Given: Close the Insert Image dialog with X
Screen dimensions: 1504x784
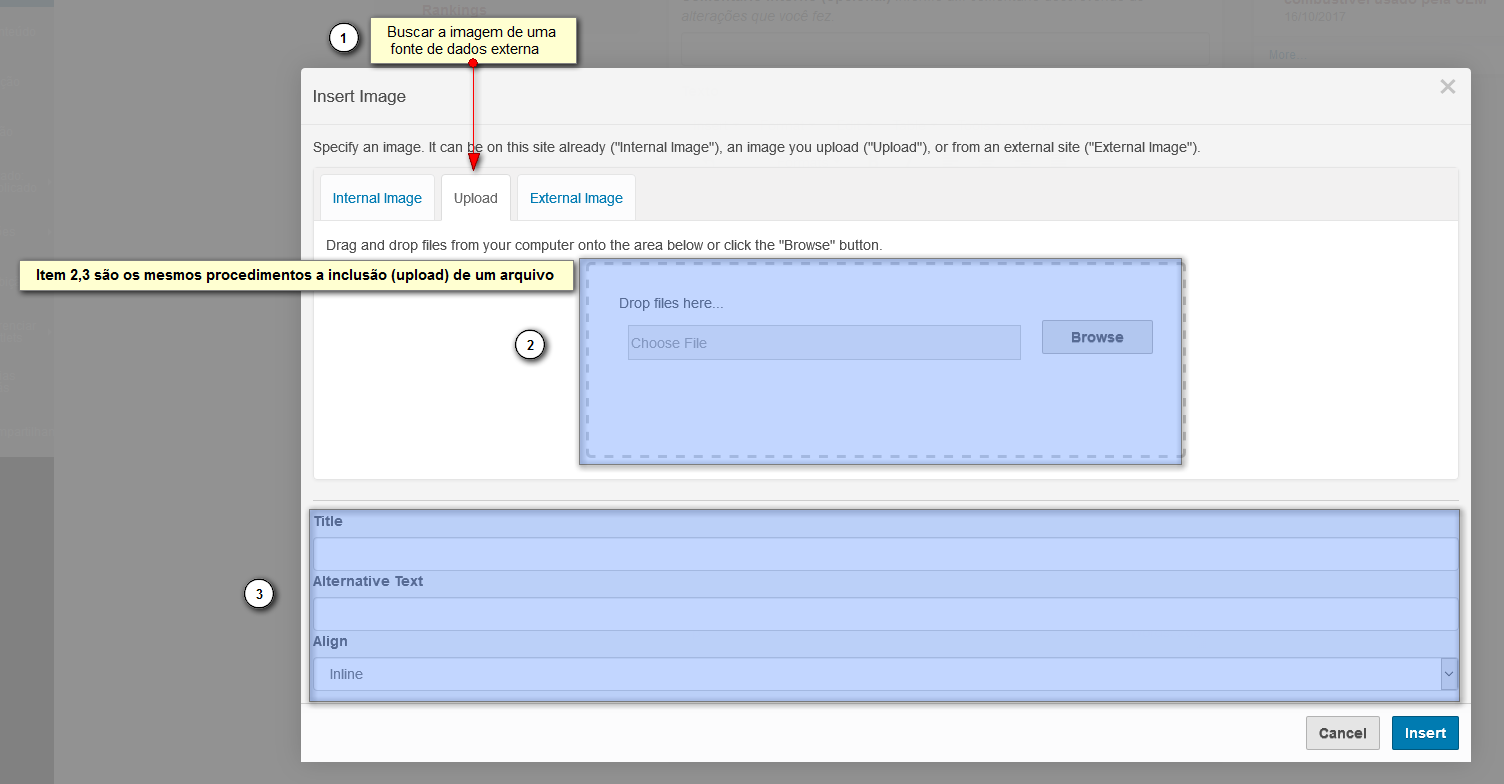Looking at the screenshot, I should [1447, 87].
